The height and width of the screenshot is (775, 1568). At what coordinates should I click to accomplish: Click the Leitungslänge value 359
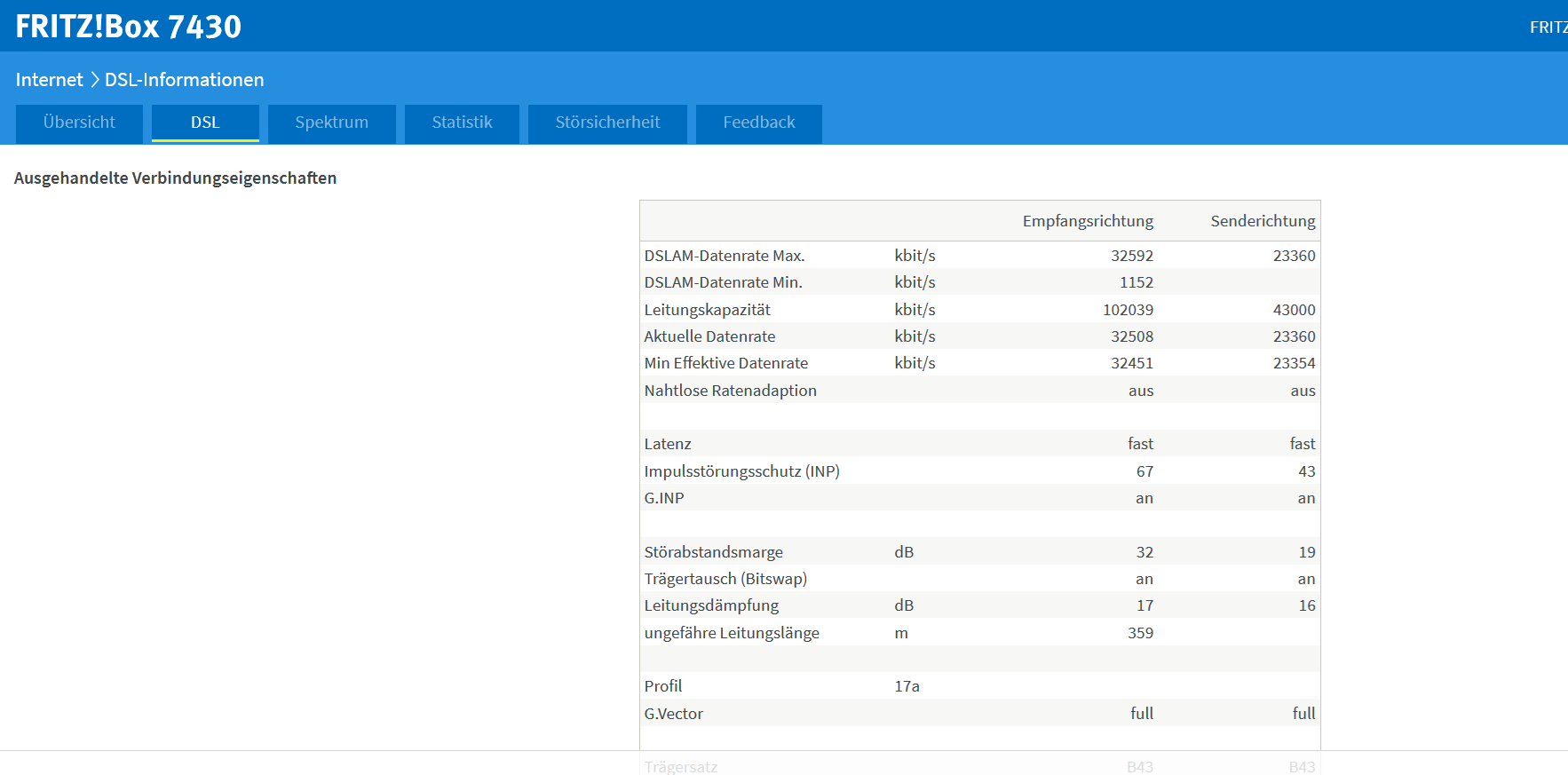pos(1140,633)
